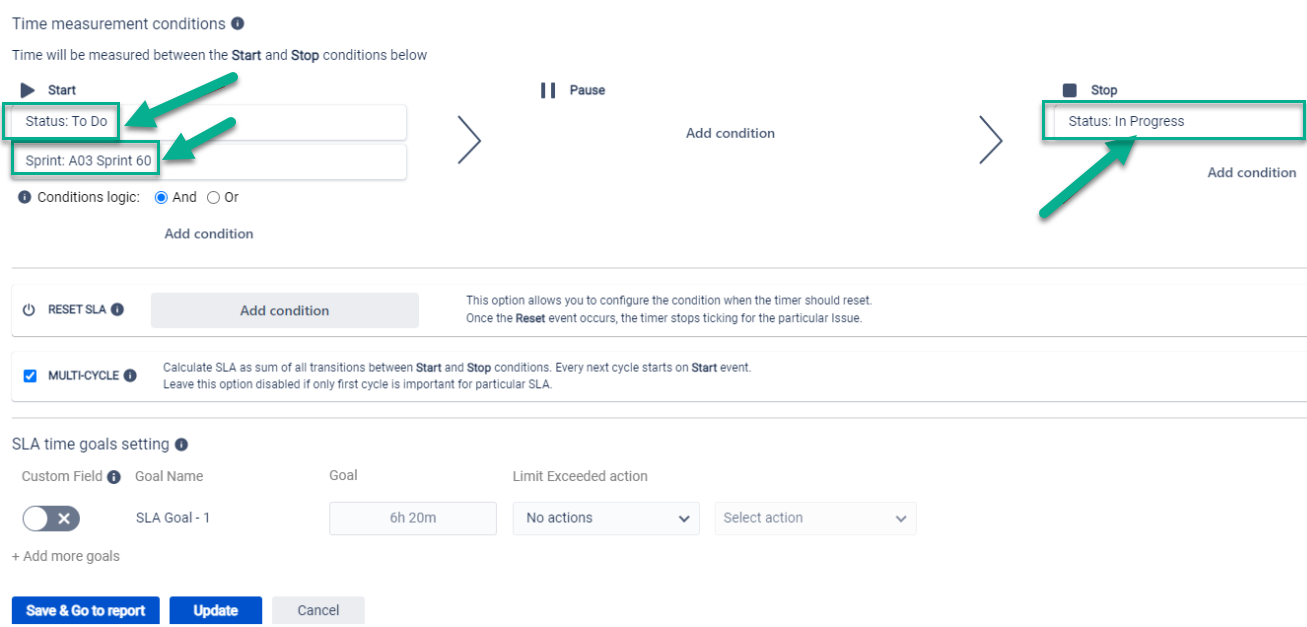The height and width of the screenshot is (627, 1307).
Task: Select the And conditions logic radio button
Action: point(162,197)
